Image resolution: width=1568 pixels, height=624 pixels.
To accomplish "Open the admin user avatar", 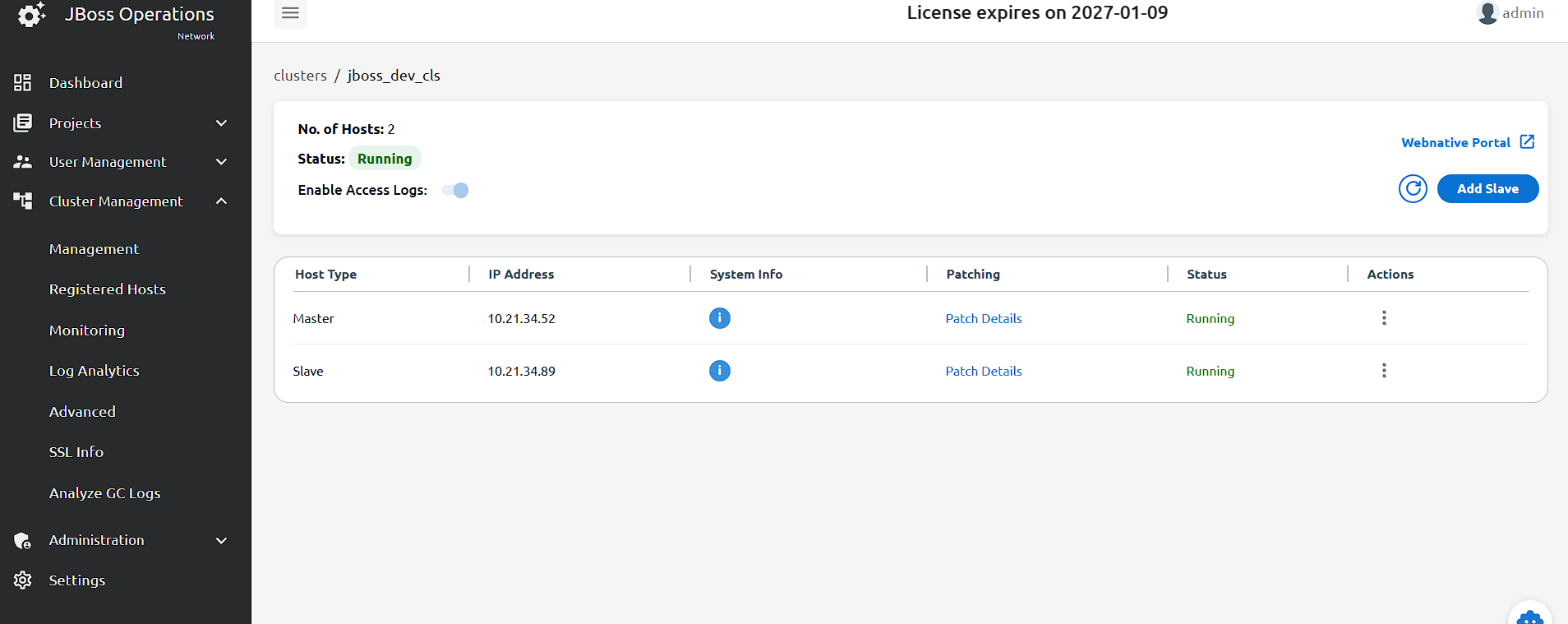I will coord(1487,13).
